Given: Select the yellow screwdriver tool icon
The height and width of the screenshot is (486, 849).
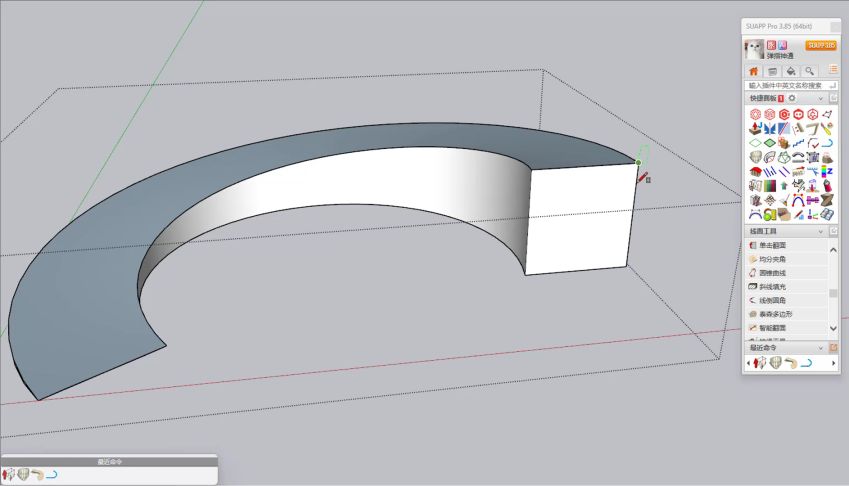Looking at the screenshot, I should 827,128.
